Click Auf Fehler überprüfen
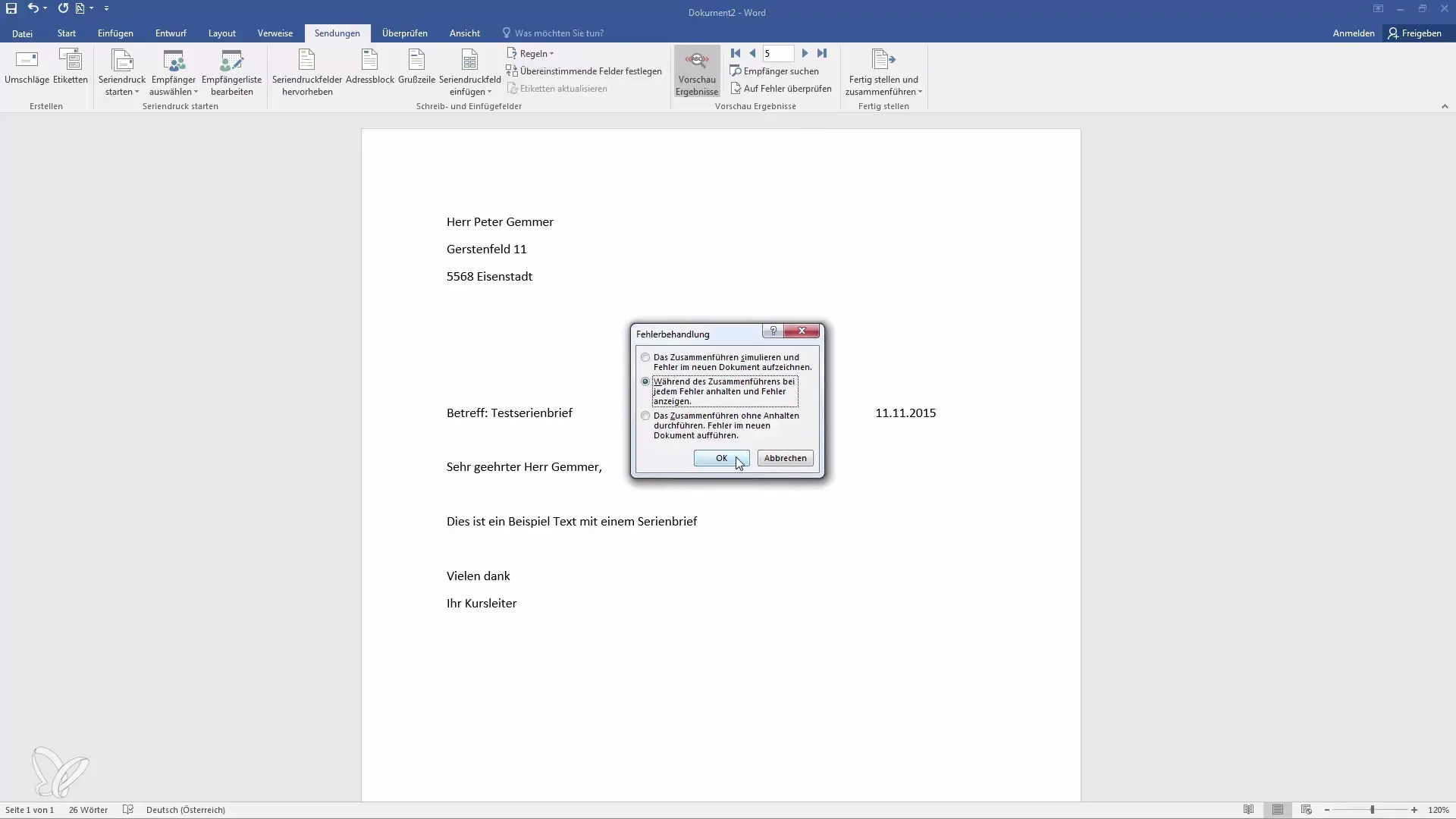This screenshot has height=819, width=1456. point(781,89)
